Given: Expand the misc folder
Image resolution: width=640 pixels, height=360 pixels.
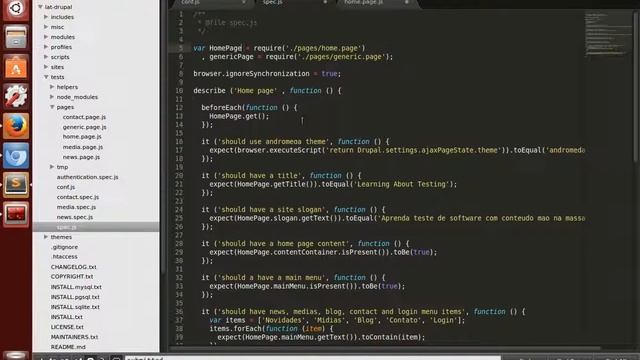Looking at the screenshot, I should [x=46, y=27].
